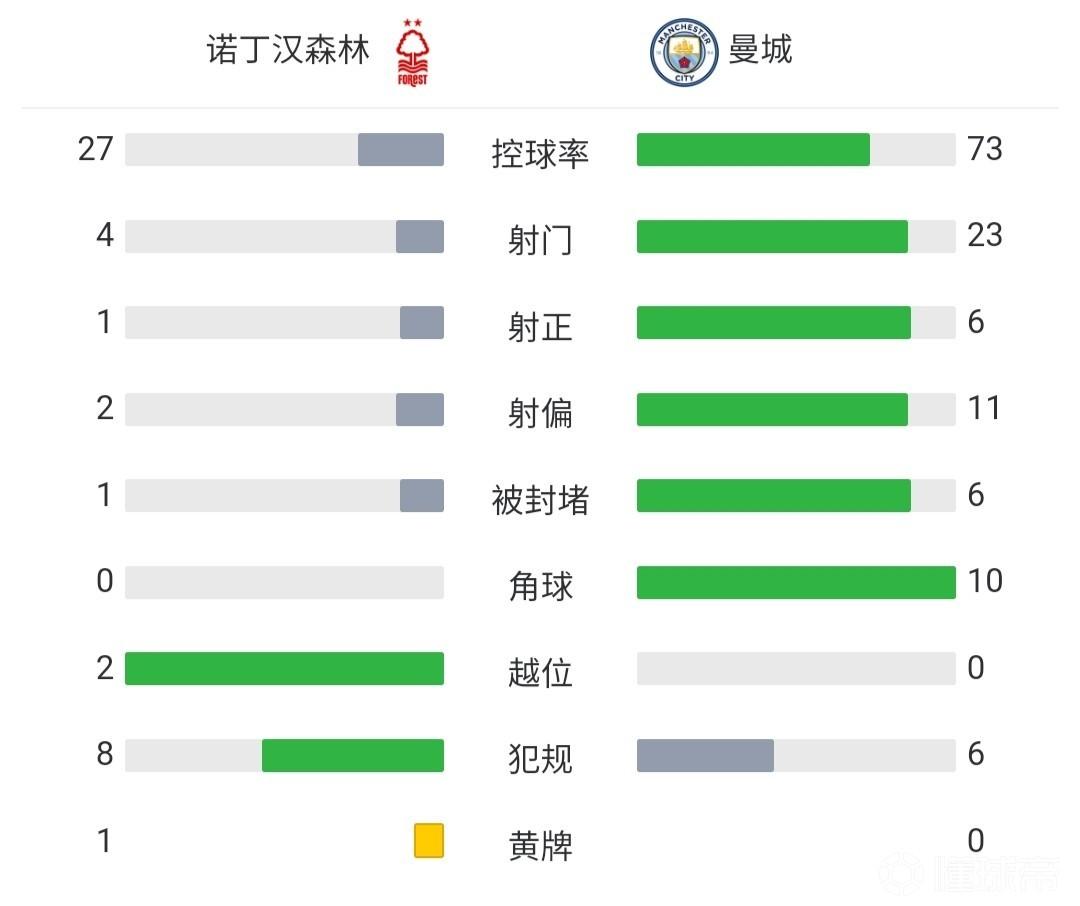
Task: Open the 诺丁汉森林 team name
Action: [288, 50]
